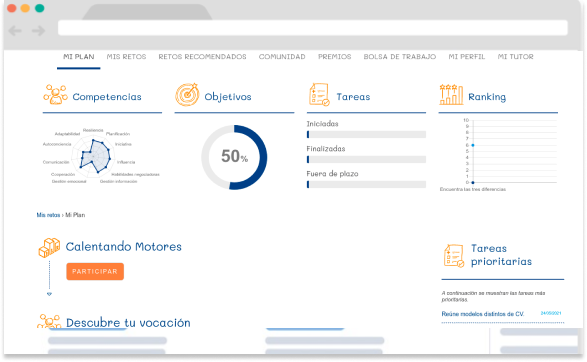The height and width of the screenshot is (362, 587).
Task: Click the Competencias people icon
Action: pos(55,95)
